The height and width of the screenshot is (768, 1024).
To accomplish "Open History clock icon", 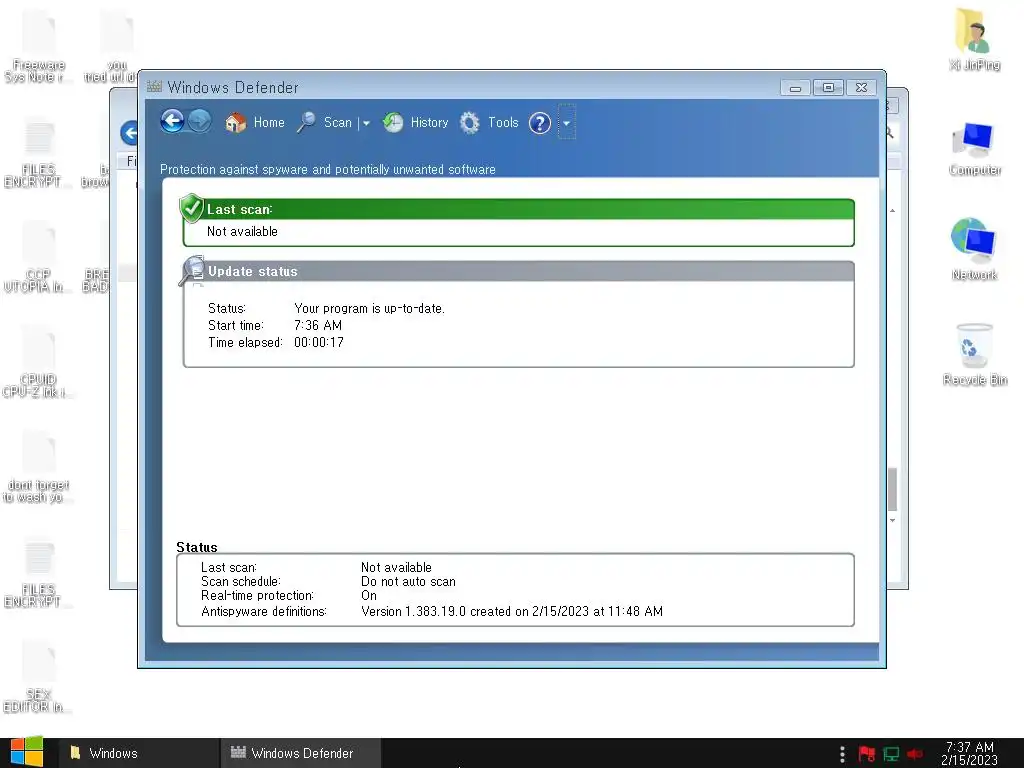I will 393,122.
